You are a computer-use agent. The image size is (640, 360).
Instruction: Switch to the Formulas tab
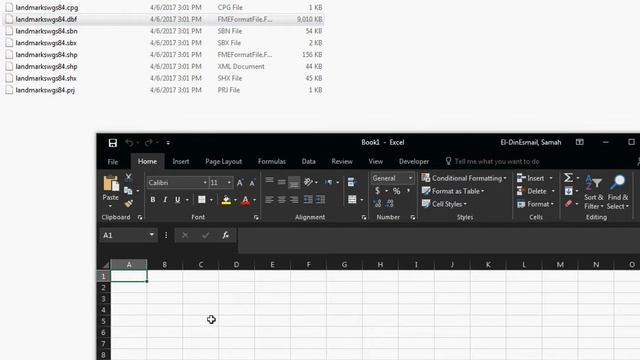click(271, 162)
